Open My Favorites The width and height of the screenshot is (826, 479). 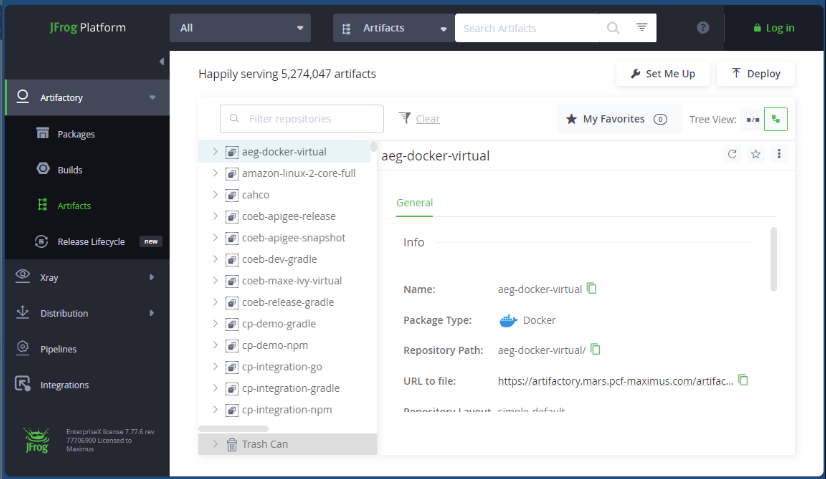618,119
